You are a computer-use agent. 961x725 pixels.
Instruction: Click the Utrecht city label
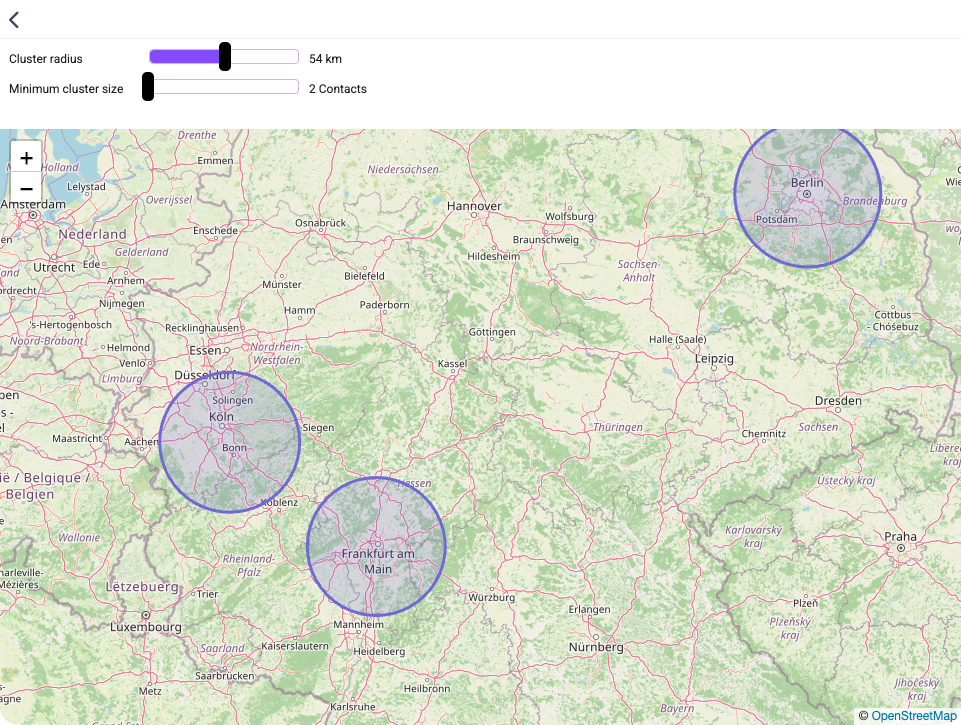pos(54,267)
